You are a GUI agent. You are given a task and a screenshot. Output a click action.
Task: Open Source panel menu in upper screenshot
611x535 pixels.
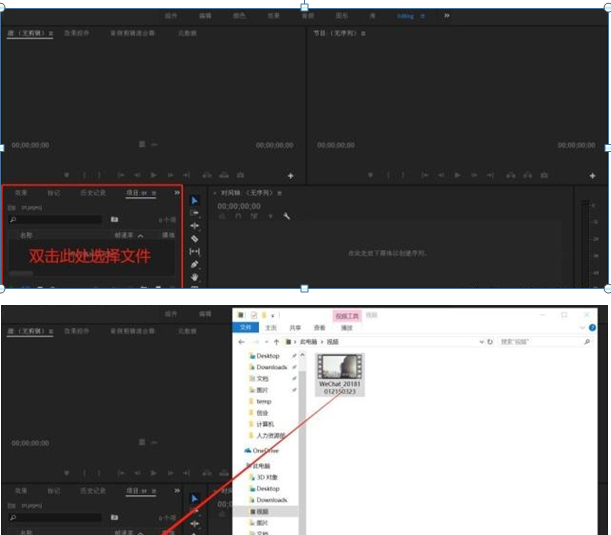click(51, 34)
